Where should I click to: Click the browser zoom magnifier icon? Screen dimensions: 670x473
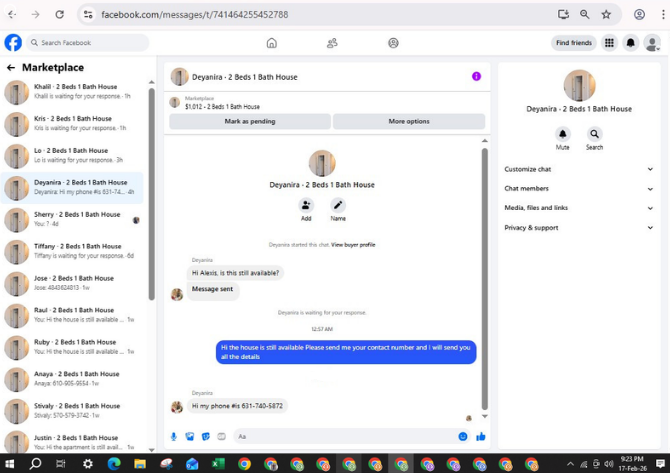585,15
